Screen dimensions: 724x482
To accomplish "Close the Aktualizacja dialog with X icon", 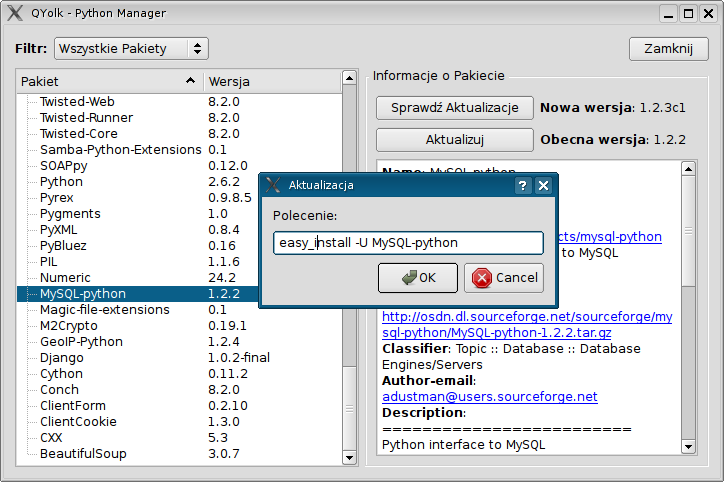I will point(543,185).
